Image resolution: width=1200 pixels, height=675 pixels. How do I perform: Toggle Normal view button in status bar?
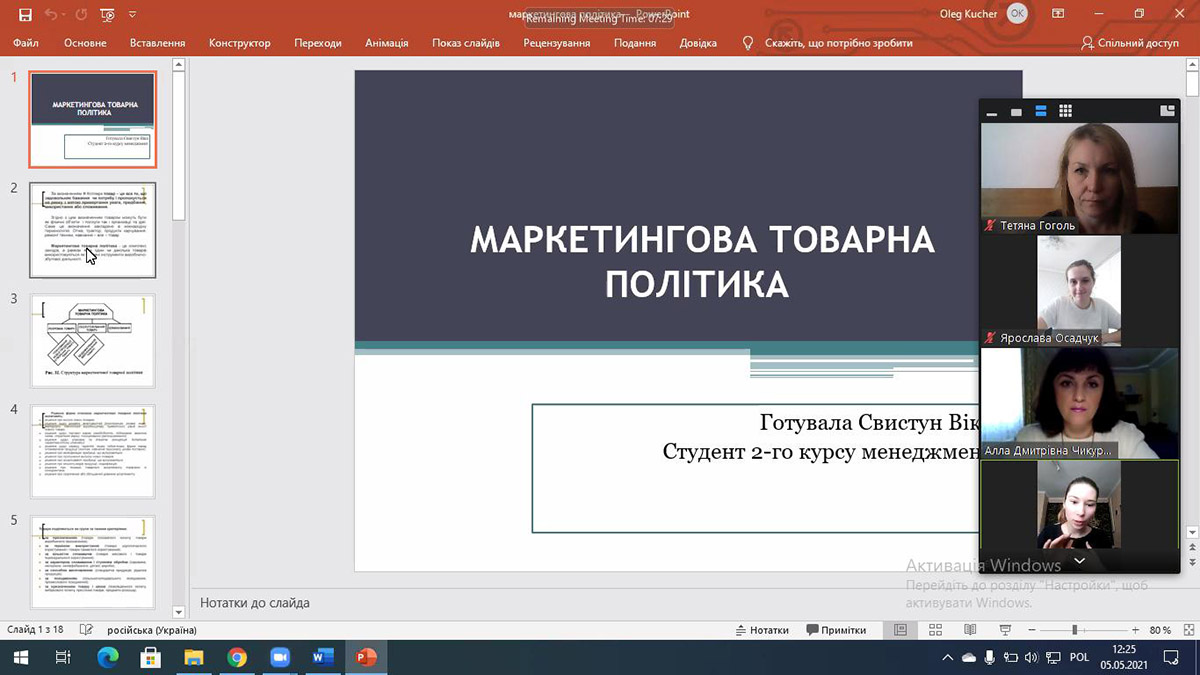(x=901, y=630)
